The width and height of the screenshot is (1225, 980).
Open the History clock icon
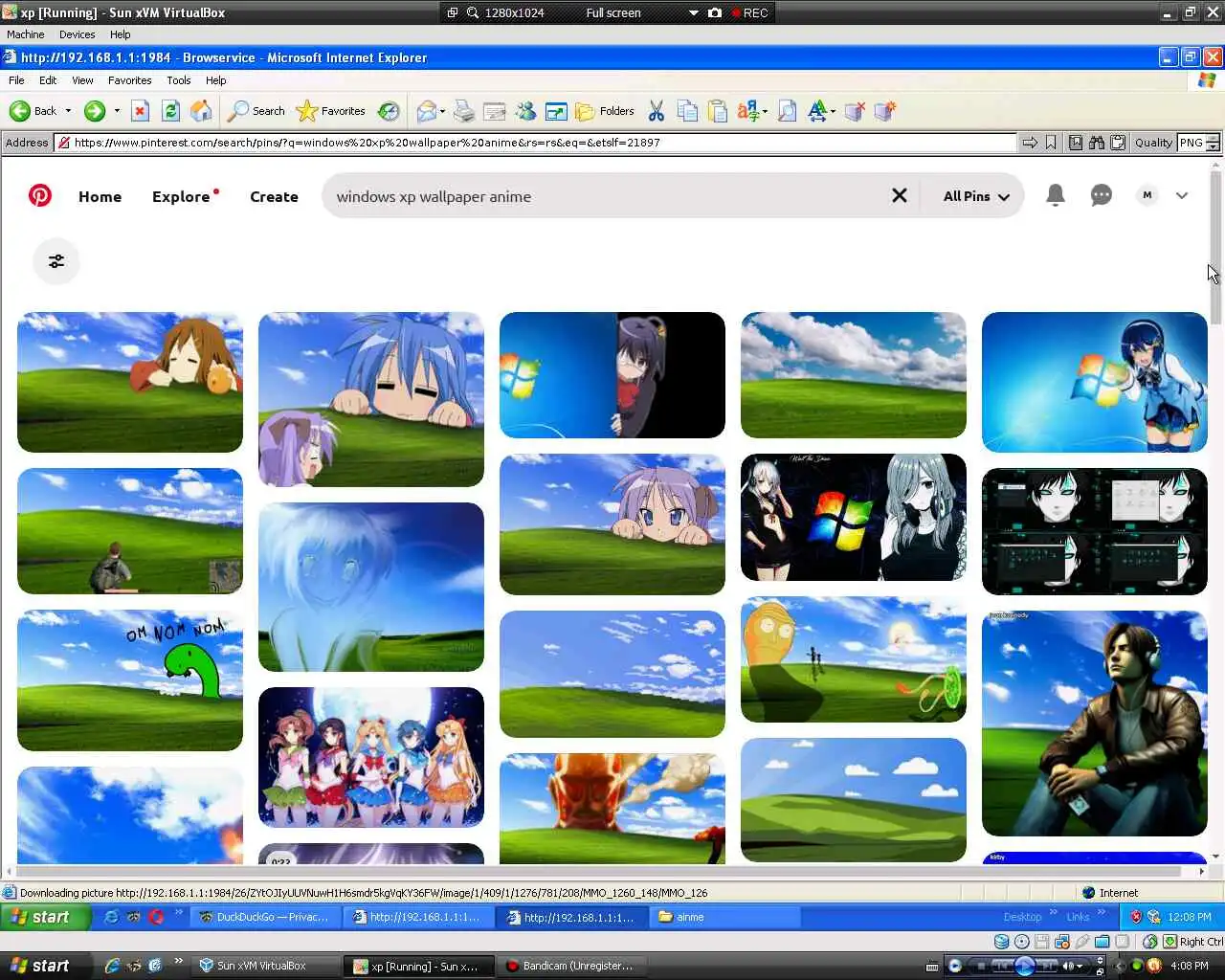(388, 111)
